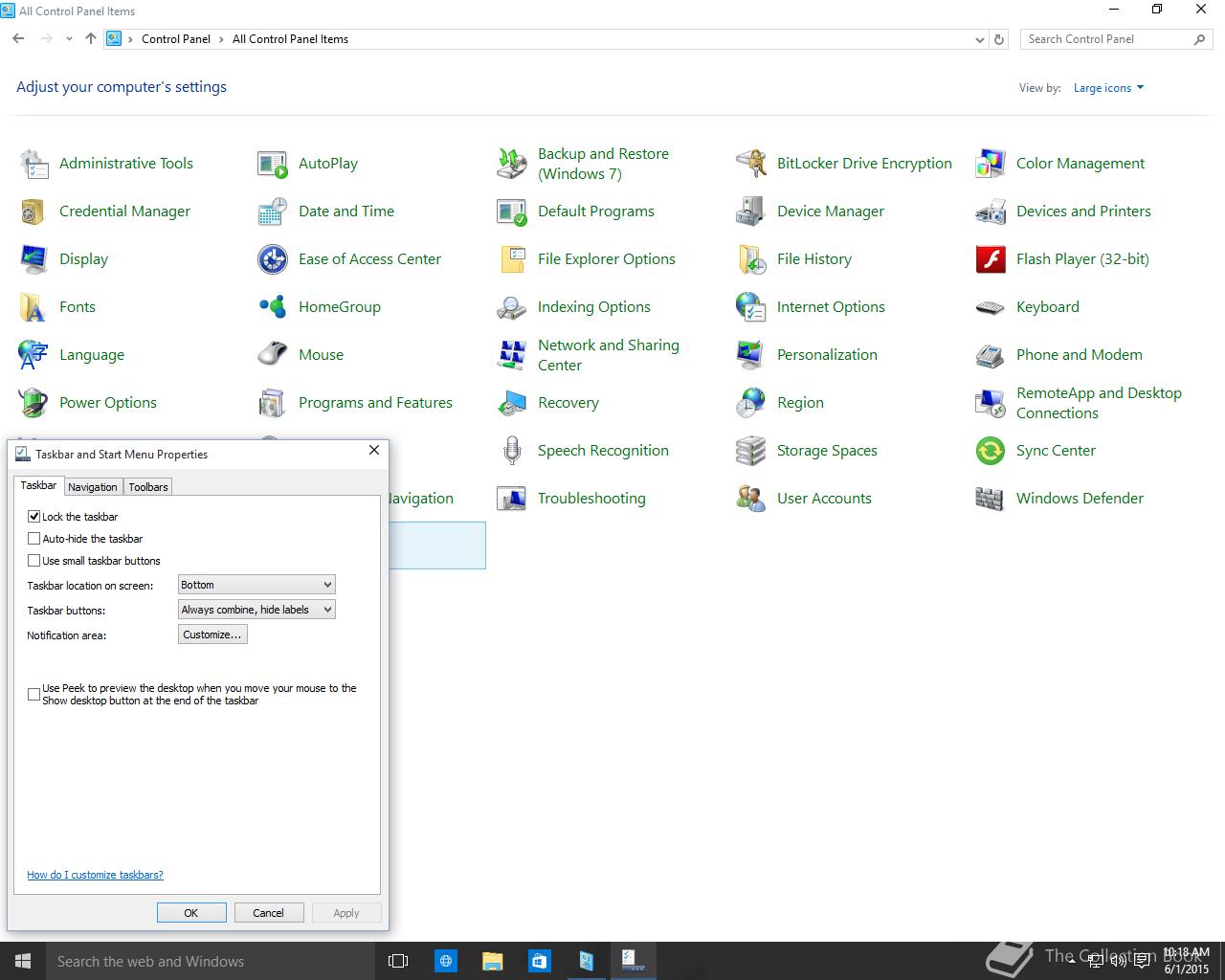Open the Keyboard icon
1225x980 pixels.
[x=991, y=307]
